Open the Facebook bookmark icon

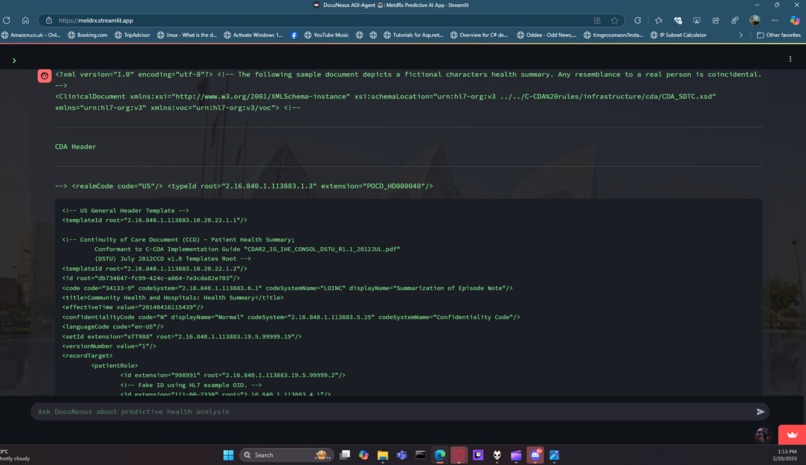coord(294,35)
